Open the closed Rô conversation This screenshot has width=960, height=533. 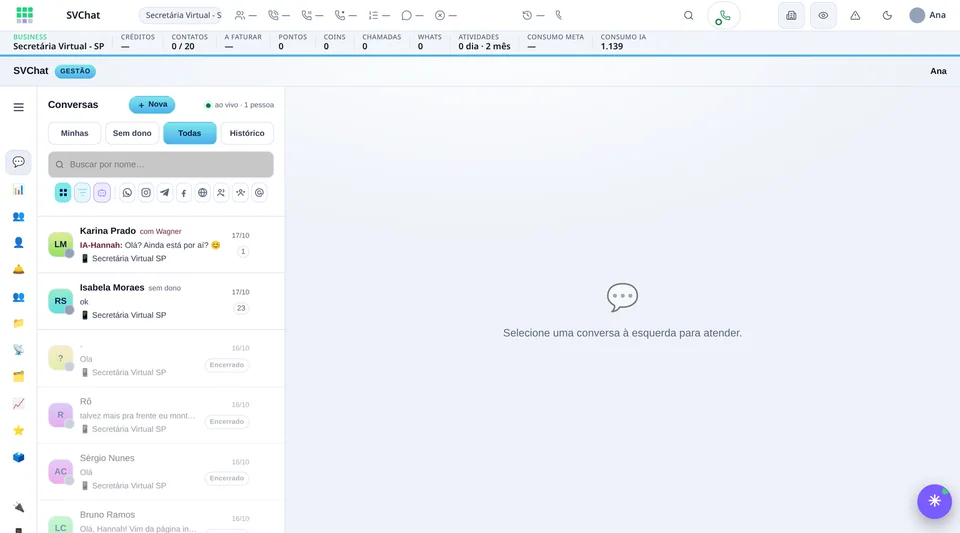coord(161,415)
